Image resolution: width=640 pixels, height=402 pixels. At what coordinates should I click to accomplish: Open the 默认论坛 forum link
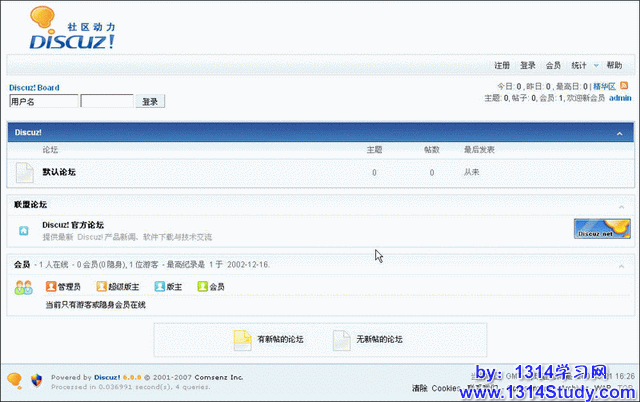[59, 172]
